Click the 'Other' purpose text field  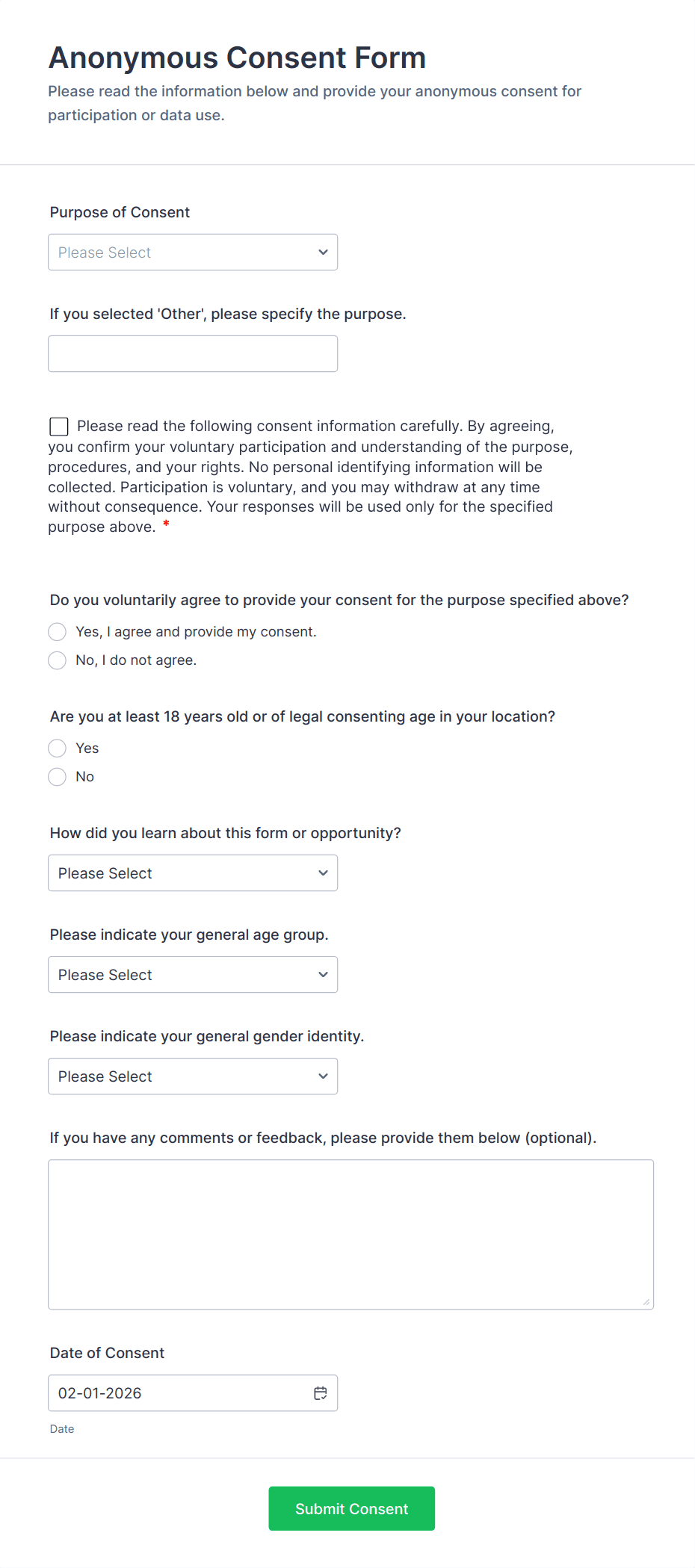coord(192,354)
